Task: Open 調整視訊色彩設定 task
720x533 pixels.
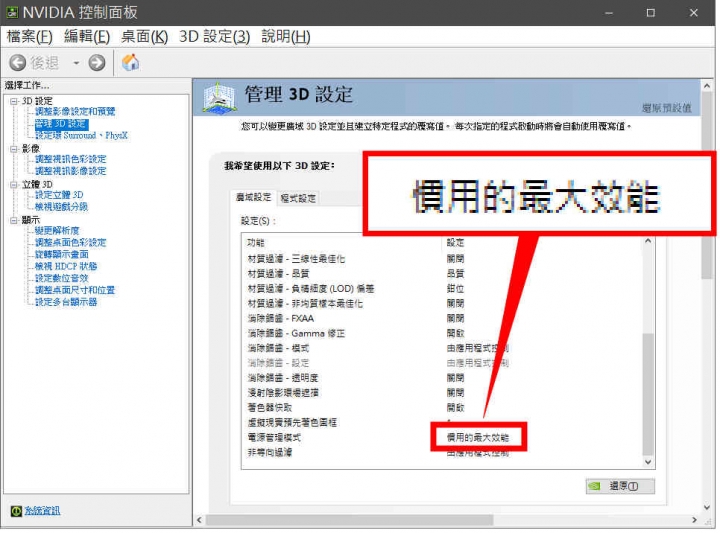Action: [x=71, y=159]
